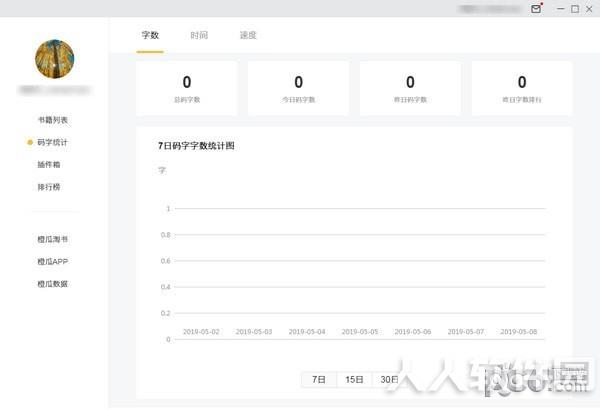Open the 橙瓜APP link
Viewport: 600px width, 409px height.
click(x=52, y=262)
